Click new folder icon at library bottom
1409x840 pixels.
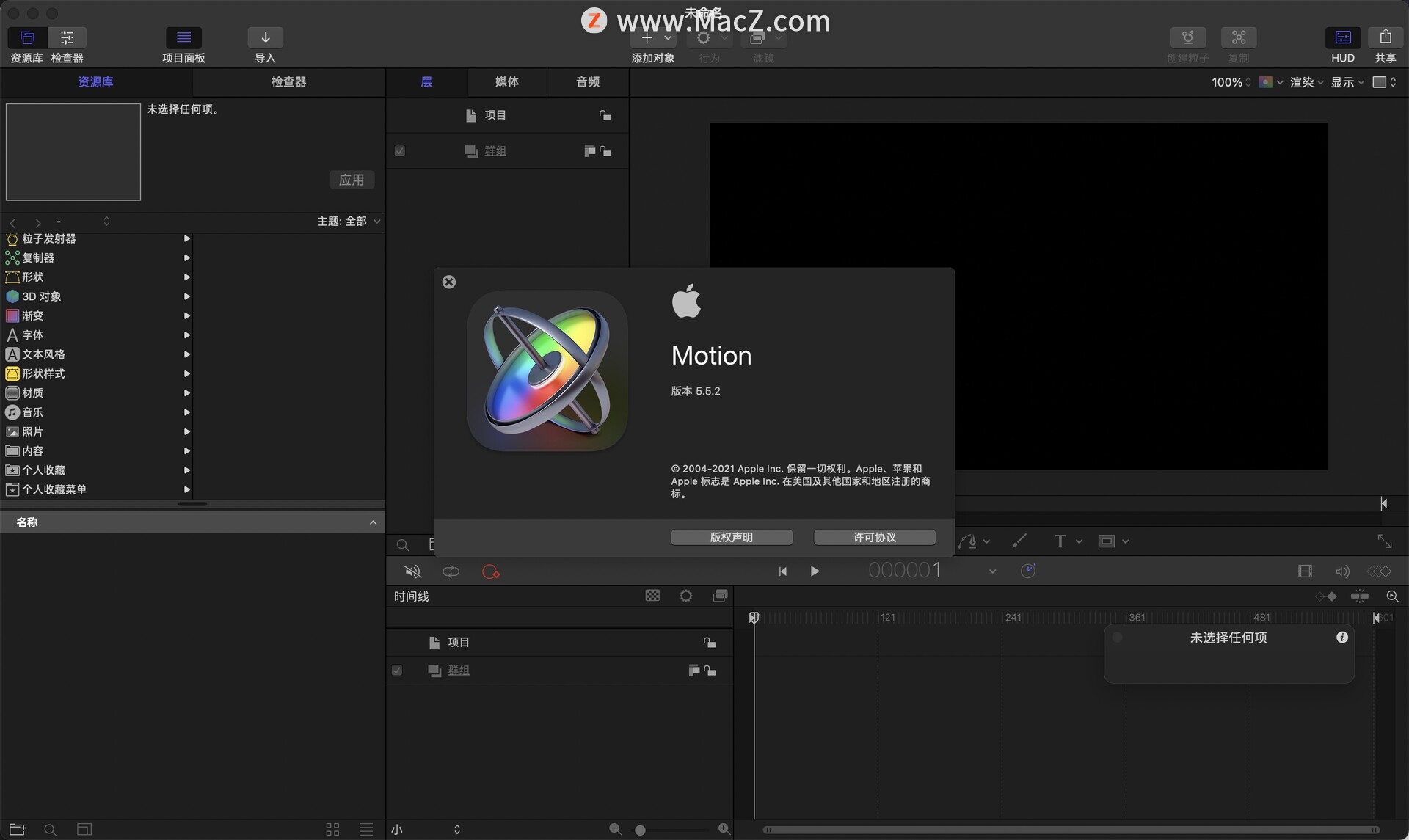pos(17,829)
